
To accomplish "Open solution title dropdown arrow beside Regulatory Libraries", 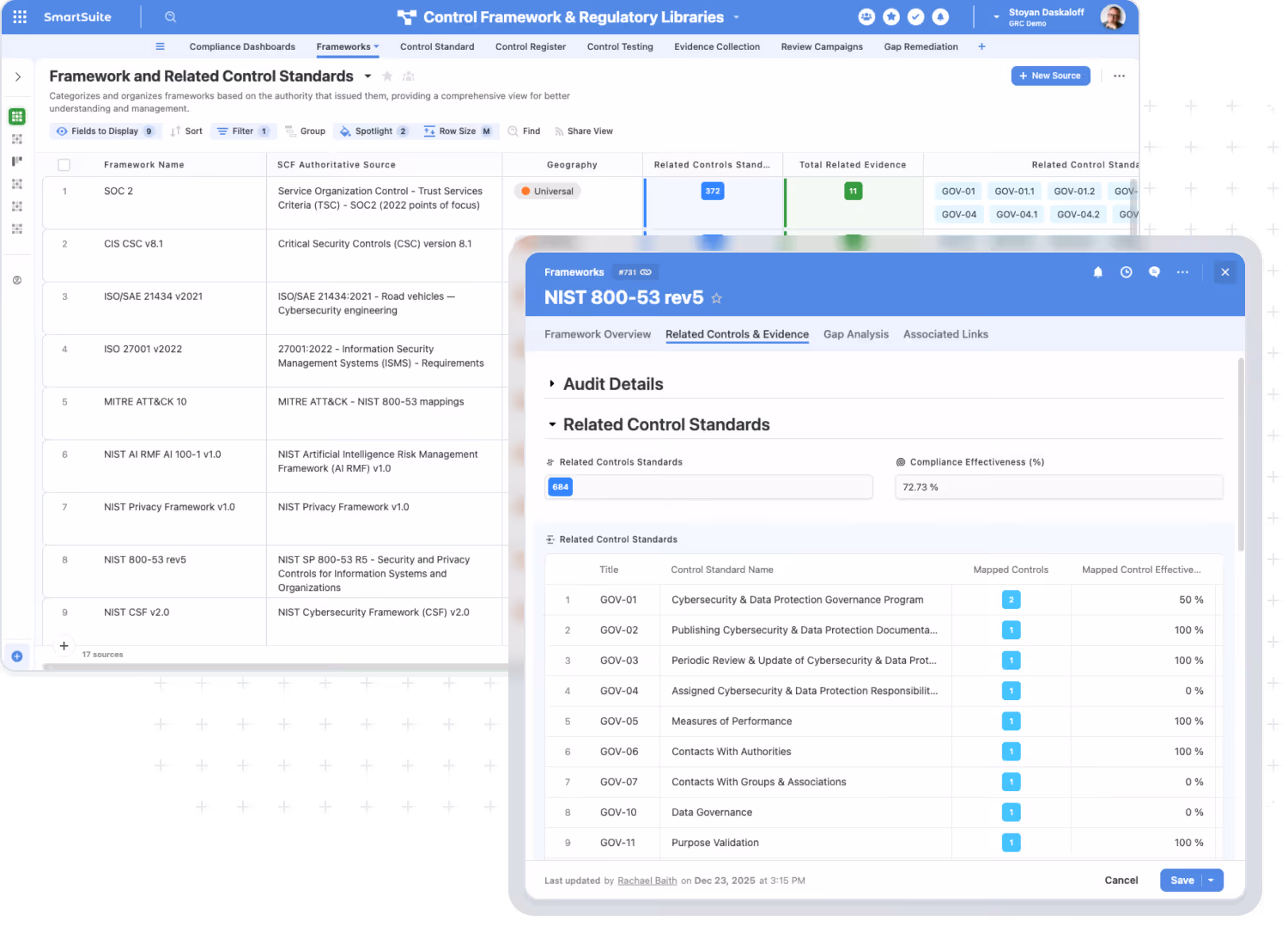I will point(736,17).
